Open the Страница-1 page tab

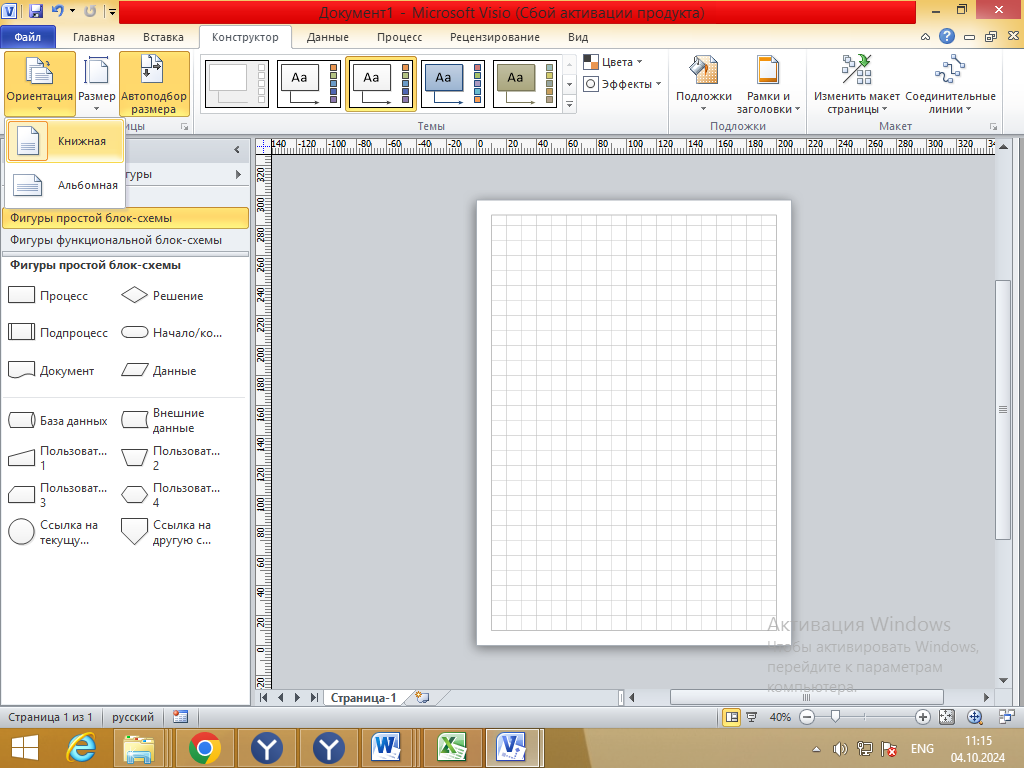363,697
